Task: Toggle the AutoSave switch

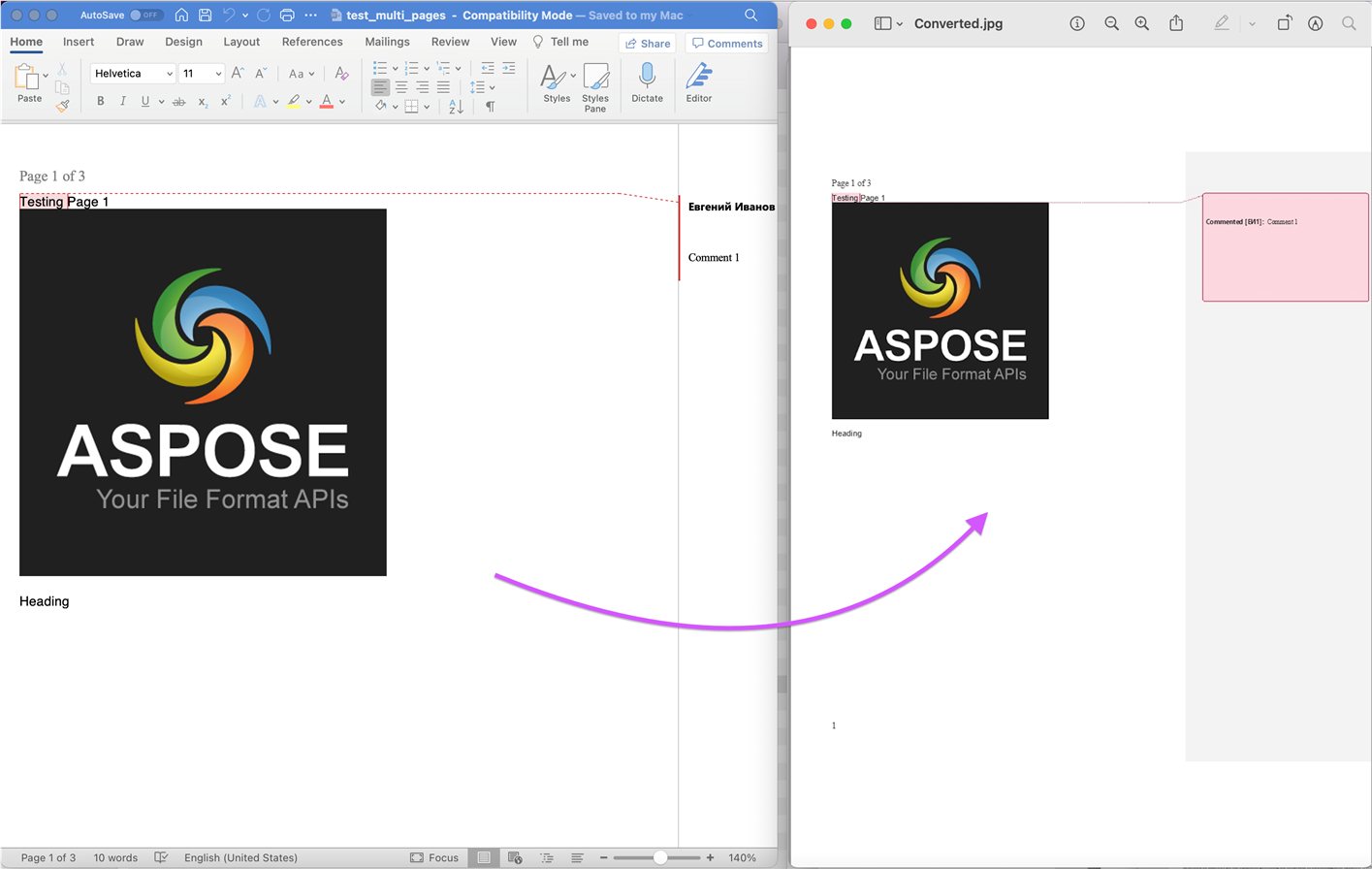Action: (146, 15)
